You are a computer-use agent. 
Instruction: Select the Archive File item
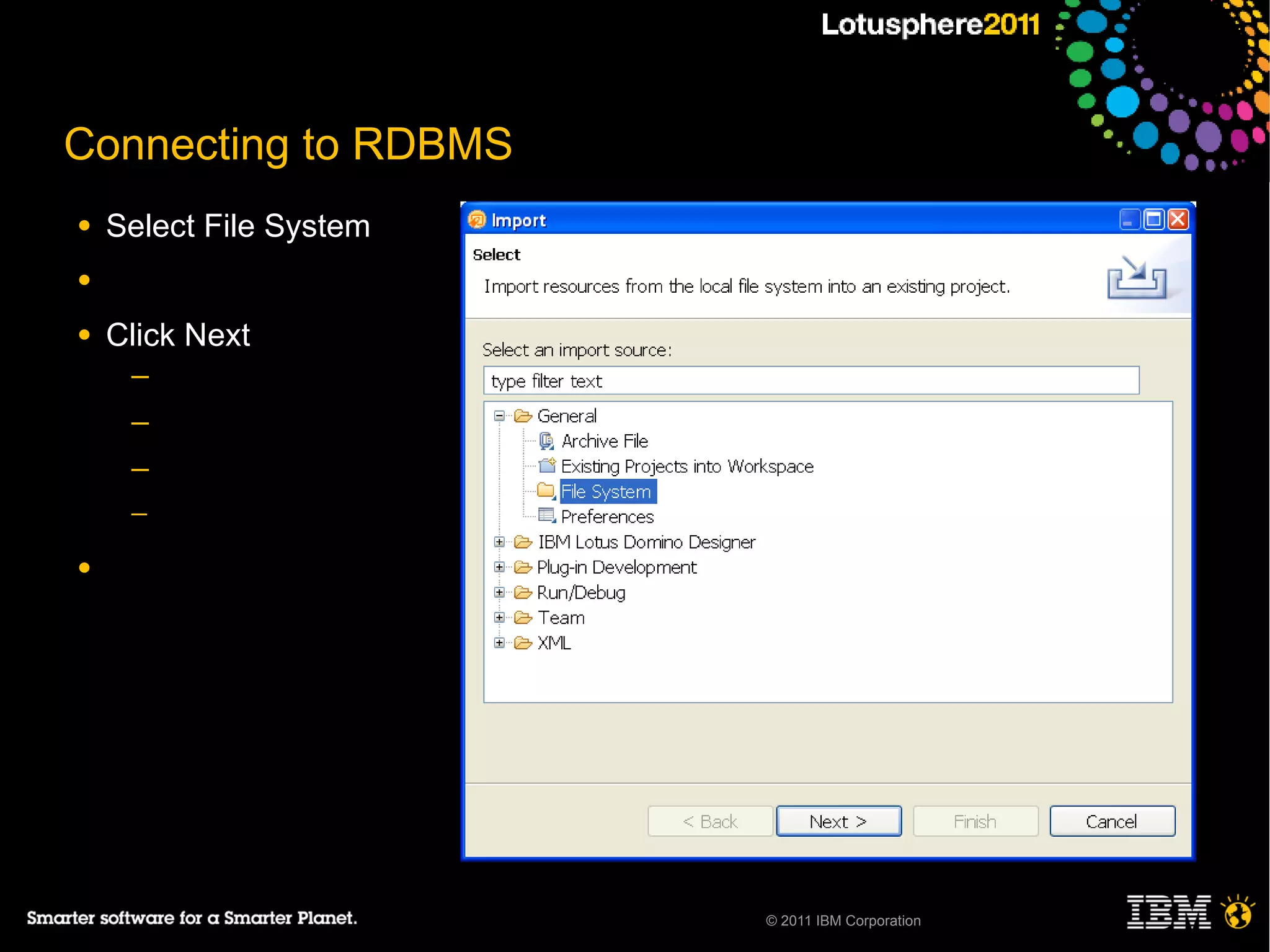605,441
